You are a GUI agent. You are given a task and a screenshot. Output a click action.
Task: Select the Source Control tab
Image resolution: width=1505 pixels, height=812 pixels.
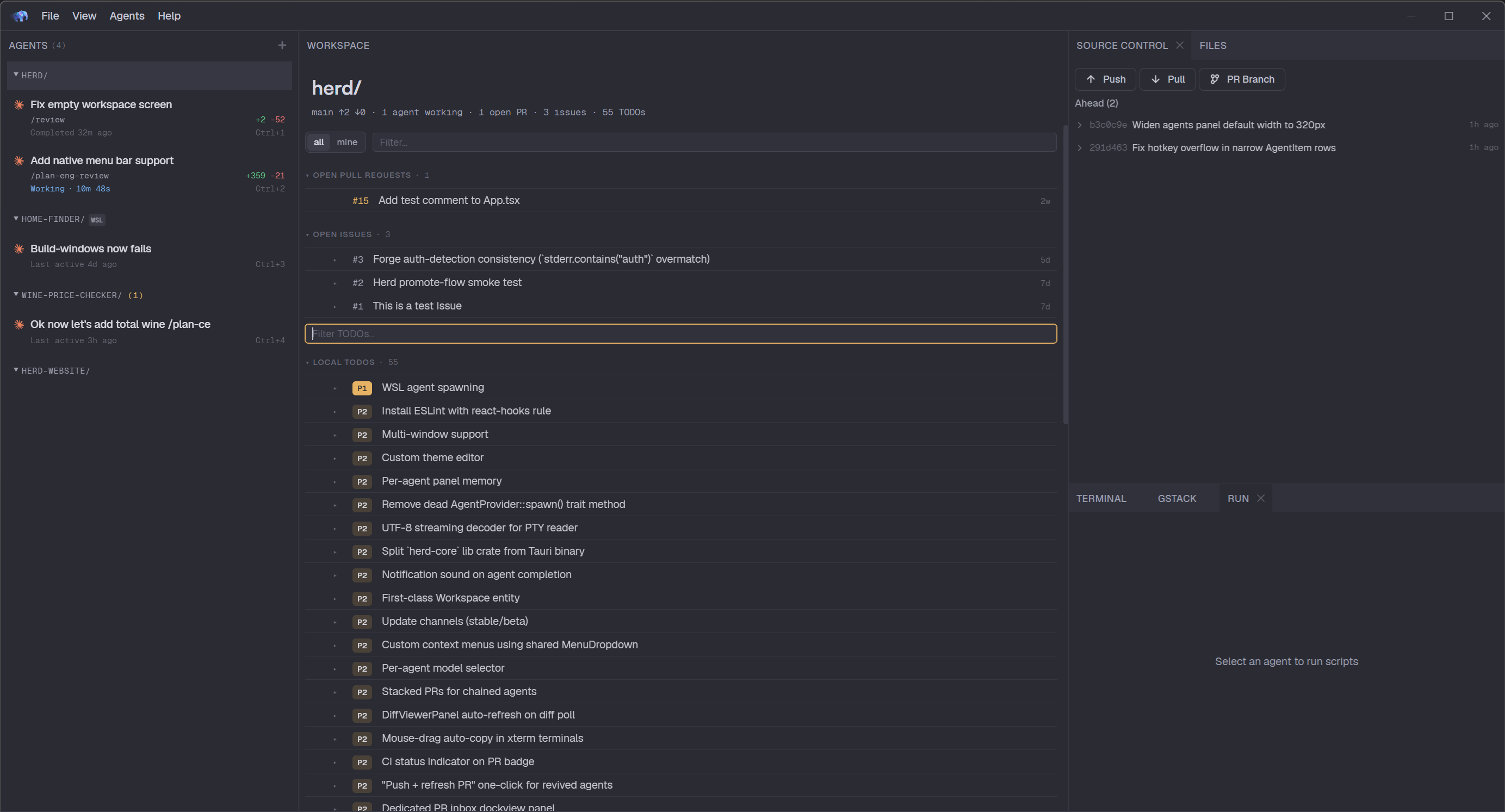pos(1121,45)
